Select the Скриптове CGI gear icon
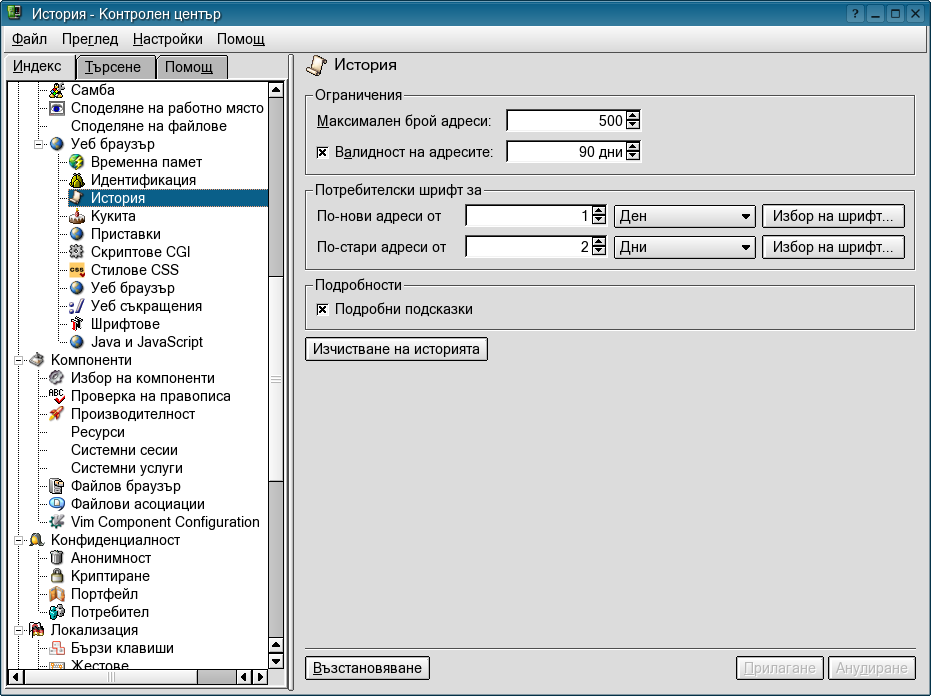 coord(77,252)
